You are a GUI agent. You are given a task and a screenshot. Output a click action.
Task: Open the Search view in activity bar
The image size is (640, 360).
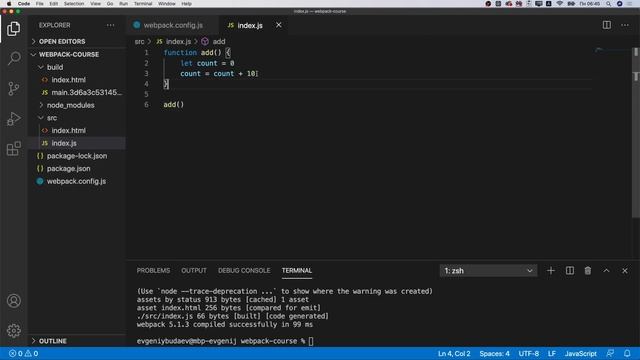[x=13, y=58]
